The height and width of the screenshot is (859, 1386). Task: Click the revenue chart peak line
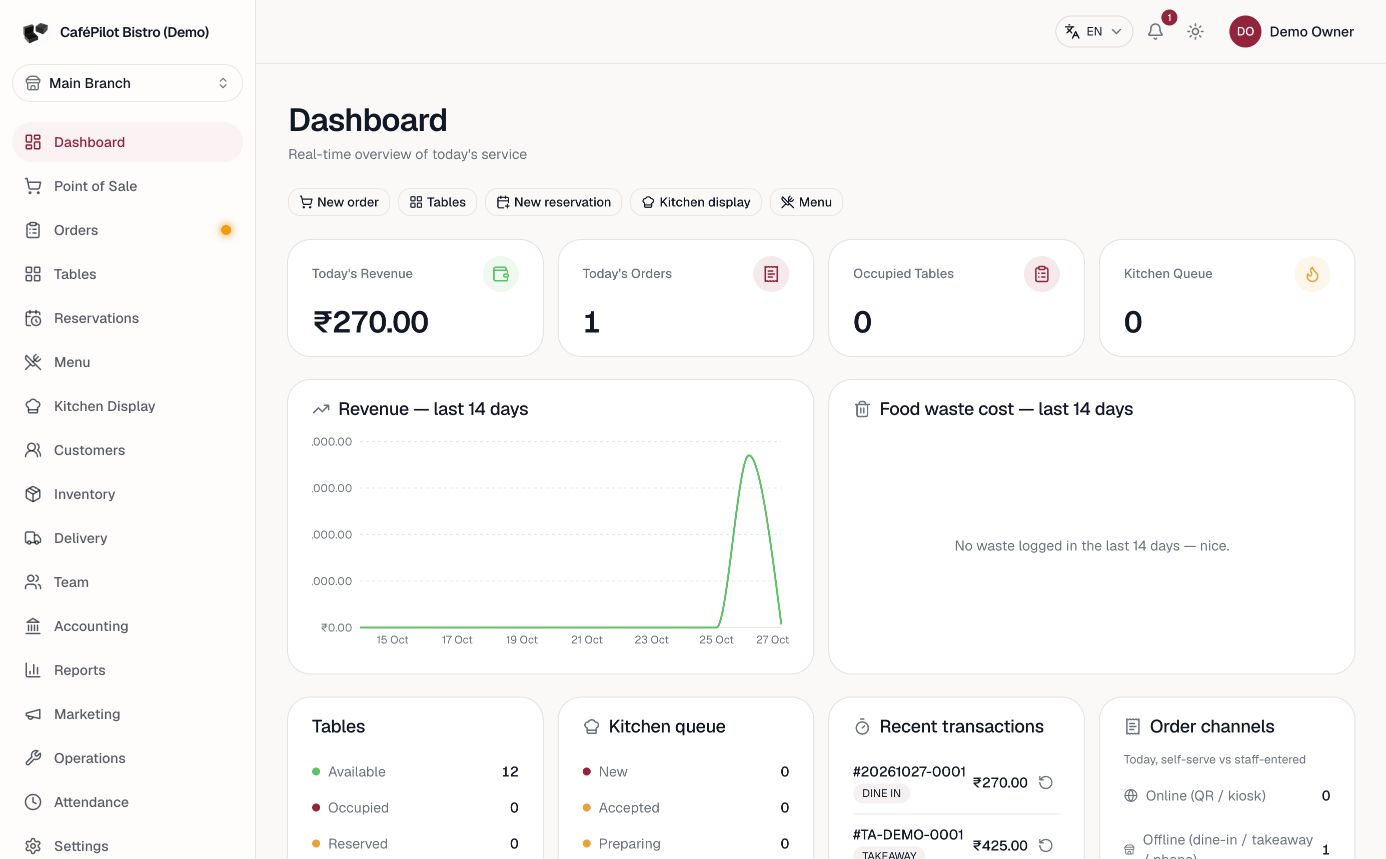(x=749, y=457)
